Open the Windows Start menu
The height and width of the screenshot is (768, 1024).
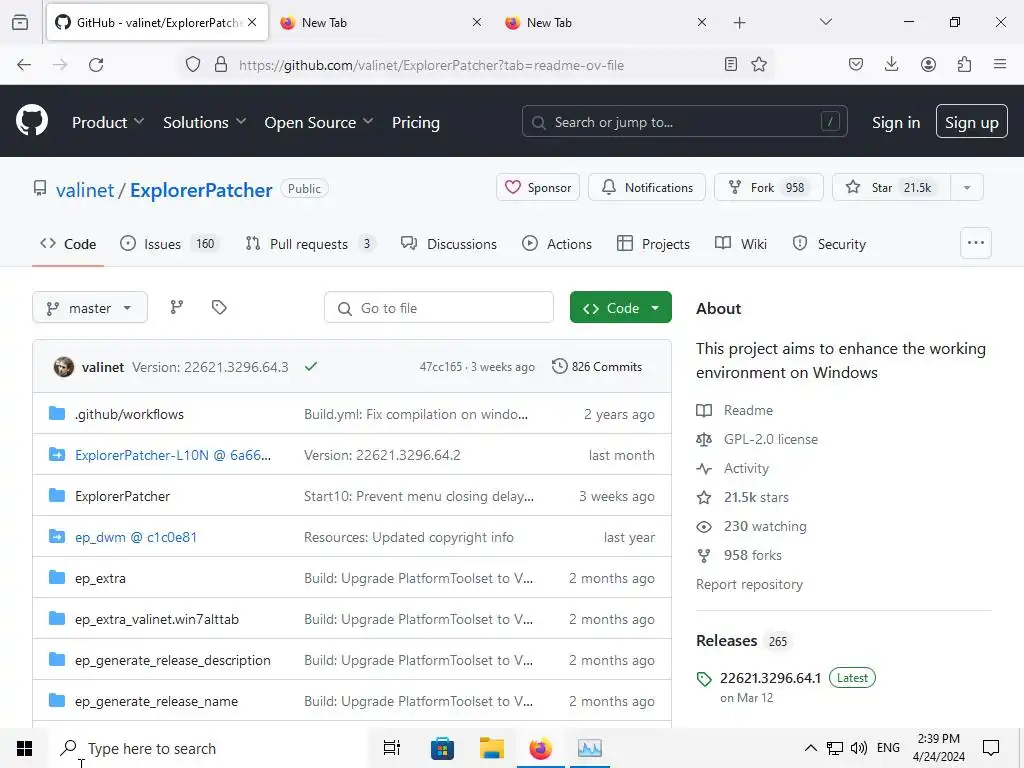coord(24,748)
